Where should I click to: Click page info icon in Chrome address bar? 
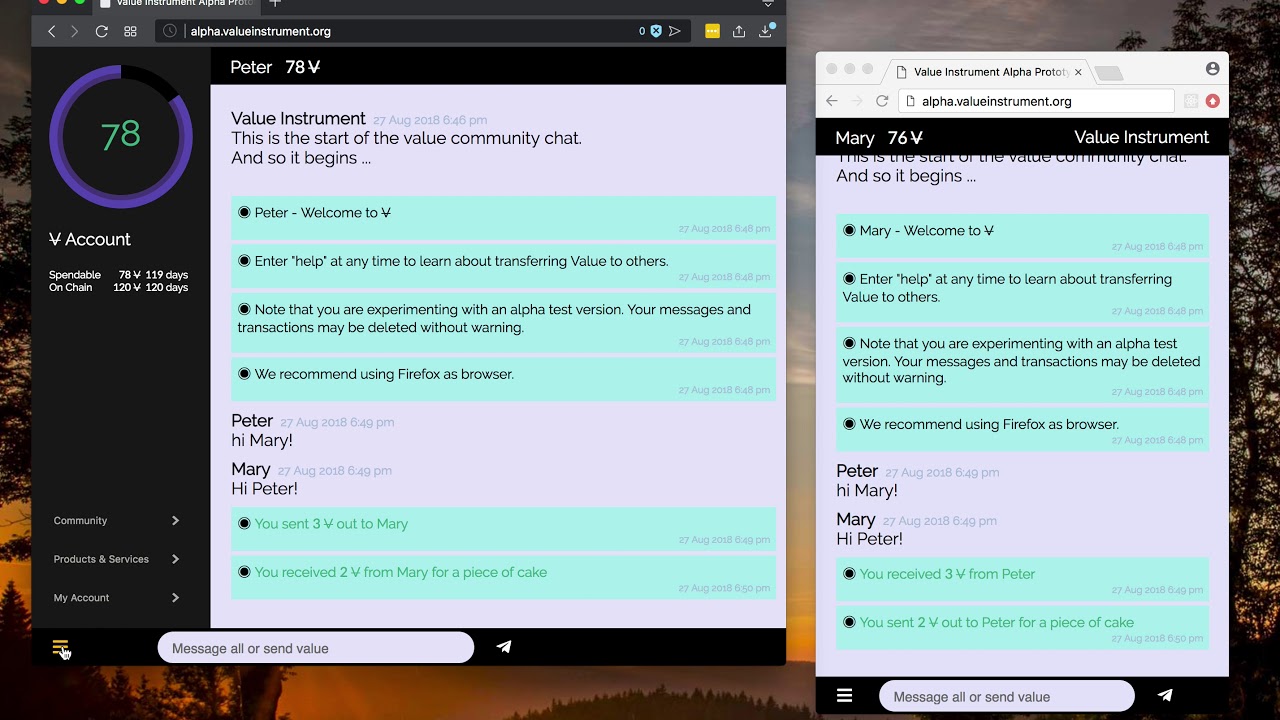[909, 101]
